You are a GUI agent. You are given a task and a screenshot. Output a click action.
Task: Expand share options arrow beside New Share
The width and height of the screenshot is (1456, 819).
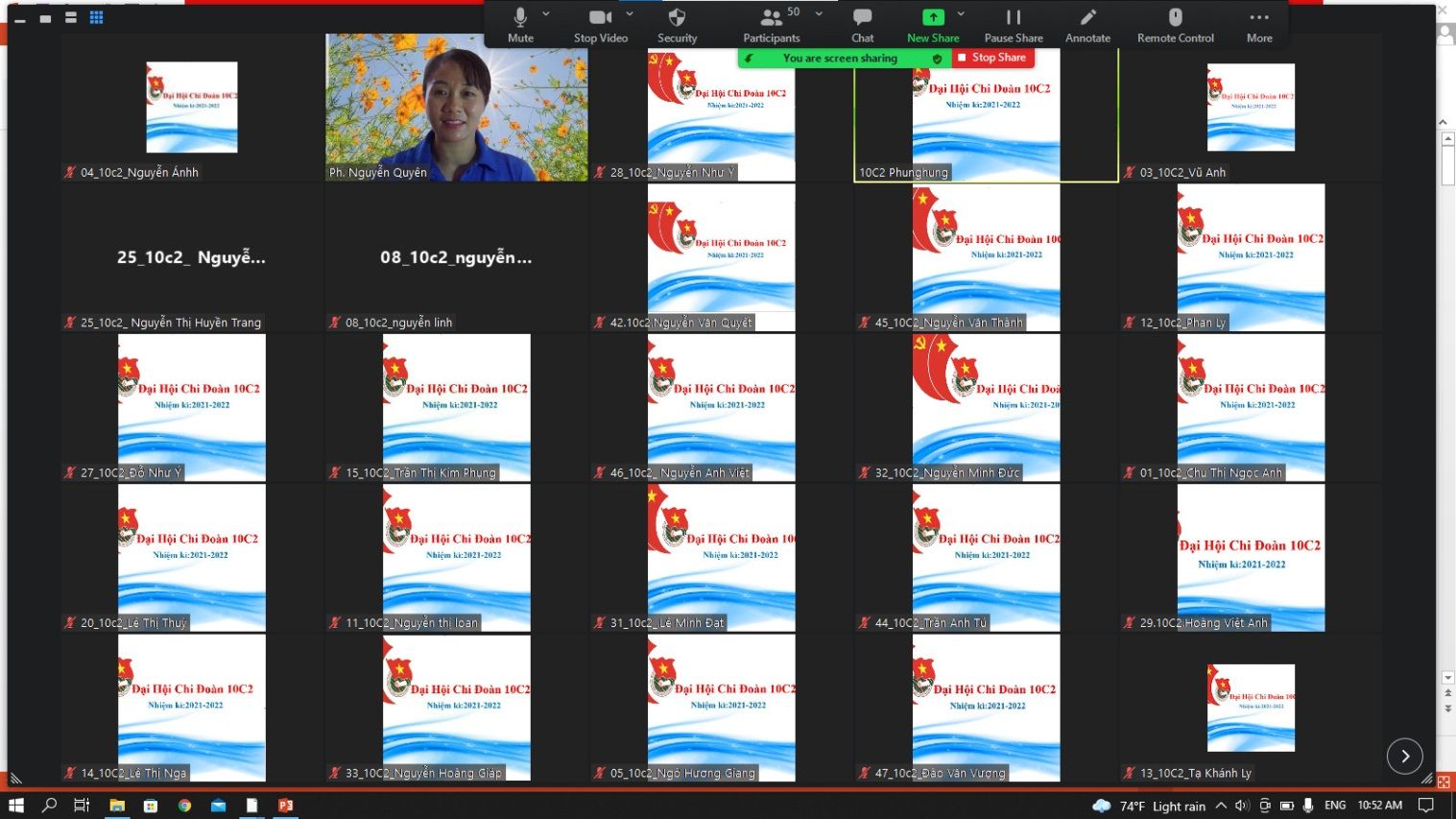coord(961,14)
